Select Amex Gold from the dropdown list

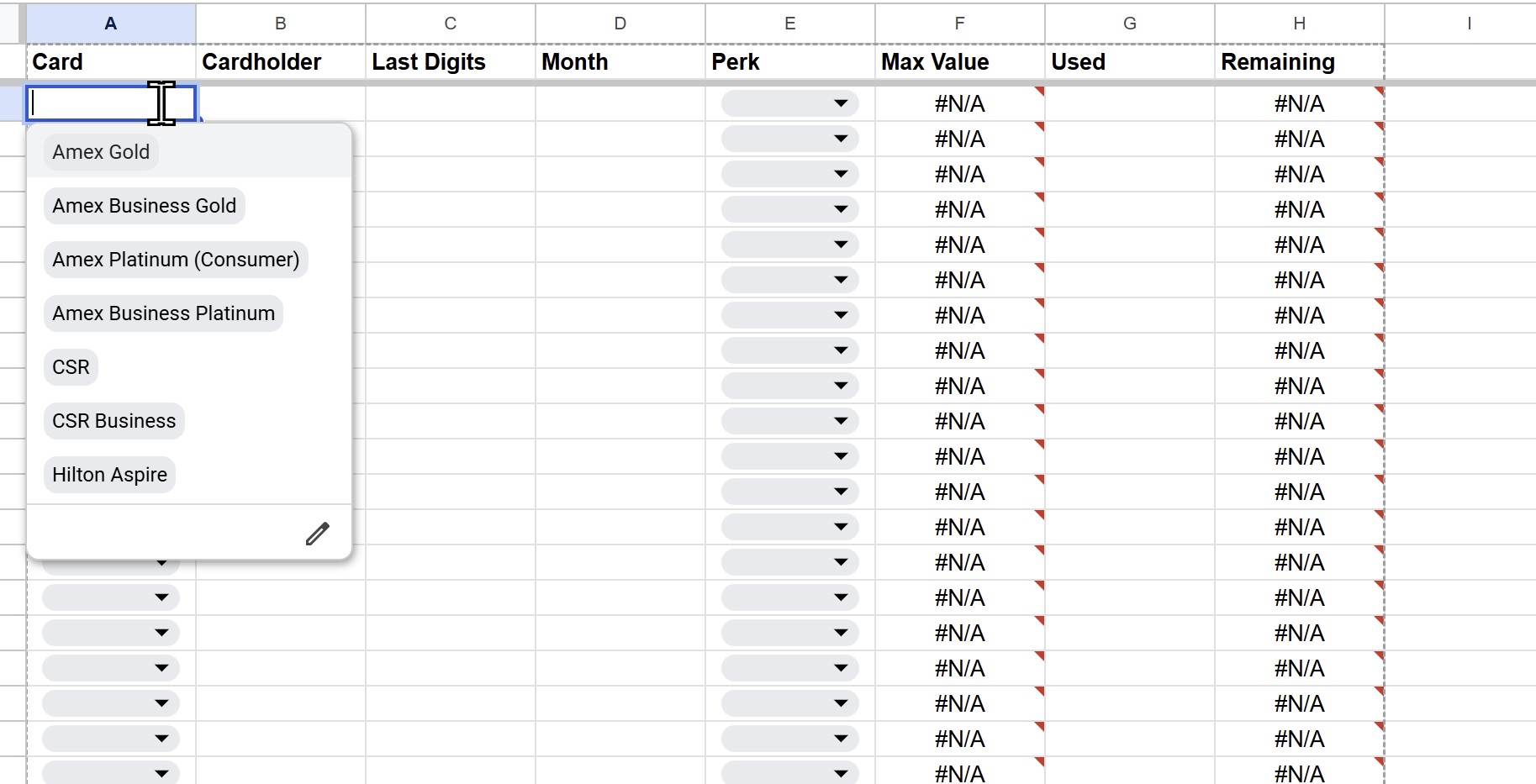pyautogui.click(x=101, y=152)
